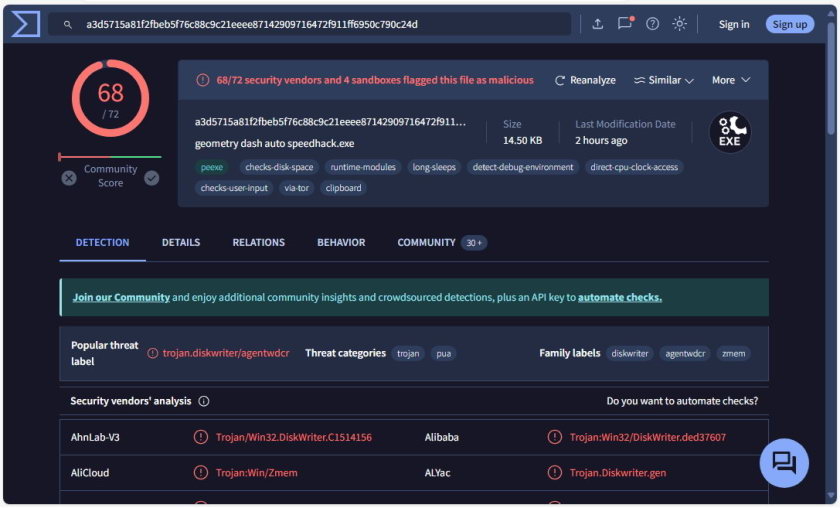840x508 pixels.
Task: Click the ALYac detection alert icon
Action: tap(554, 473)
